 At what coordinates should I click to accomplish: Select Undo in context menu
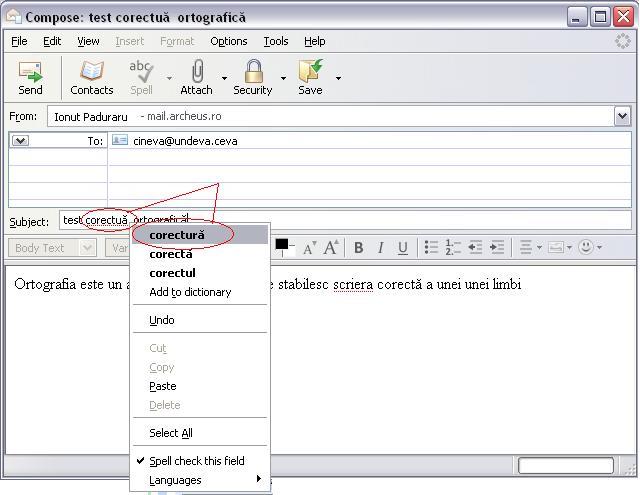[200, 320]
